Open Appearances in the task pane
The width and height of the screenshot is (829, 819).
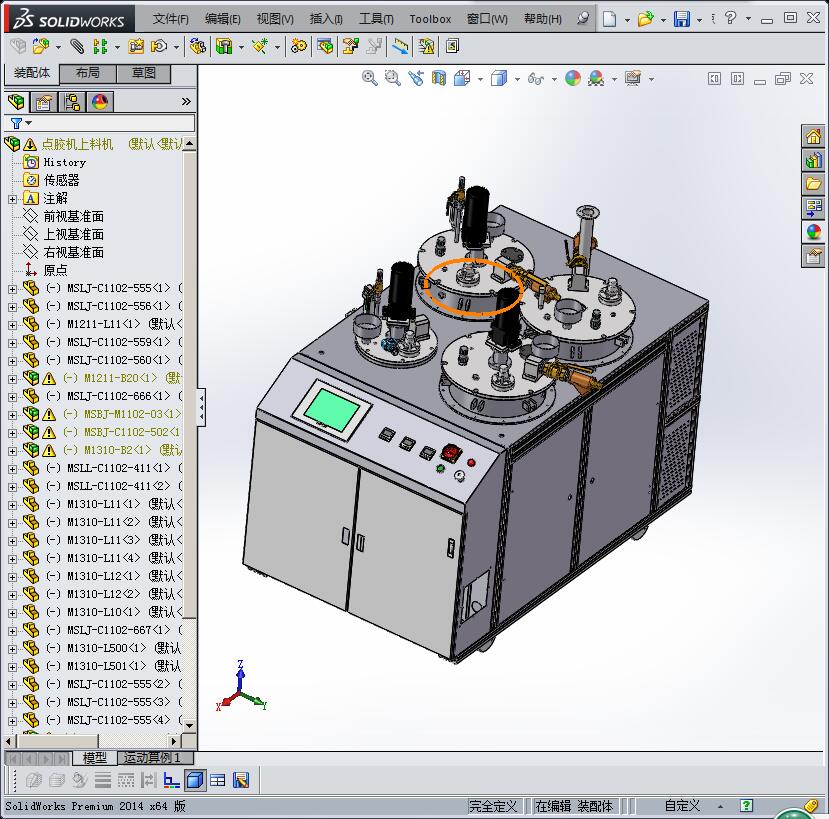click(813, 232)
